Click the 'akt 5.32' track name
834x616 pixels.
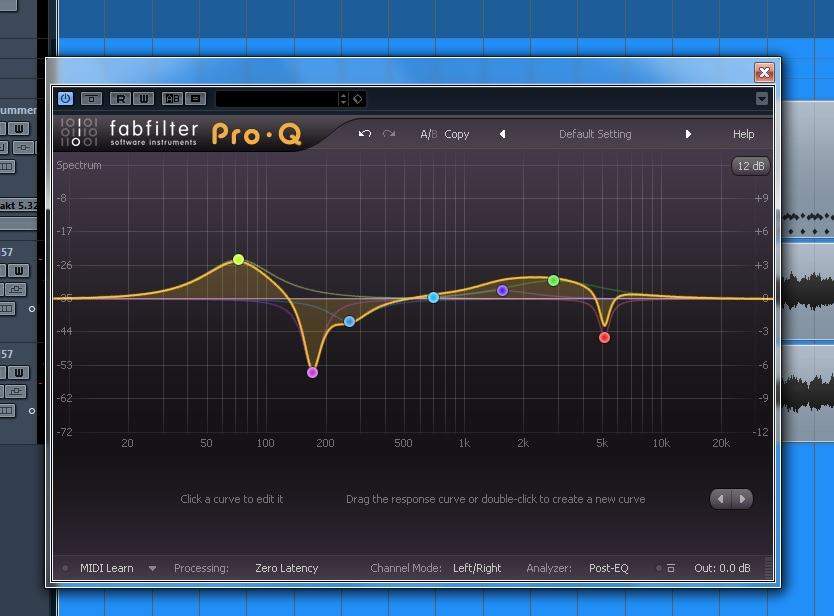19,205
